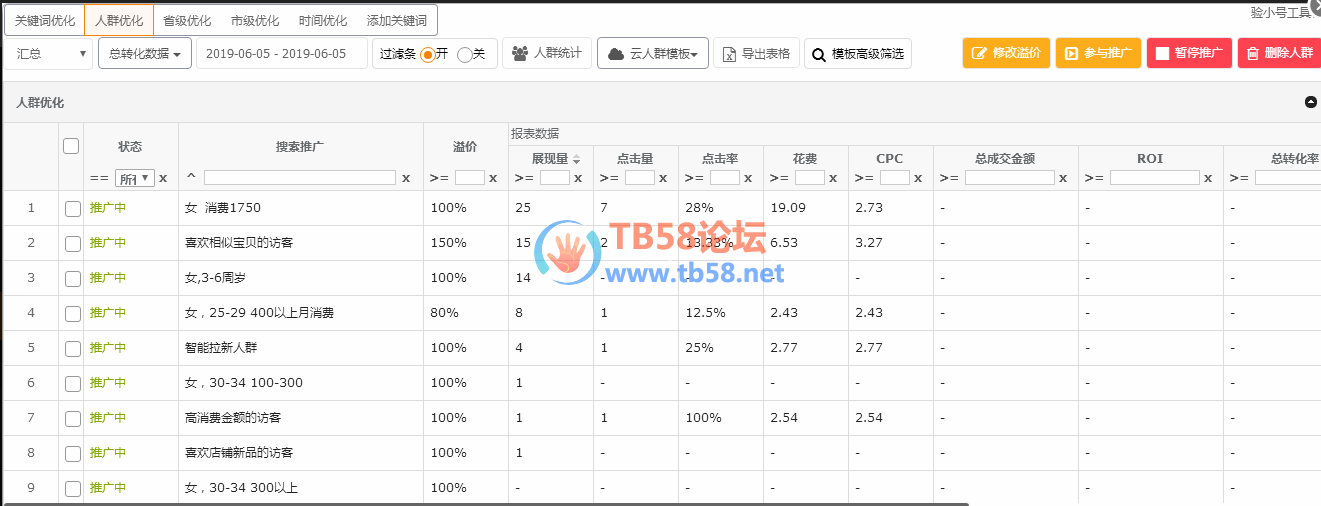
Task: Tick the select-all checkbox in header
Action: click(x=71, y=146)
